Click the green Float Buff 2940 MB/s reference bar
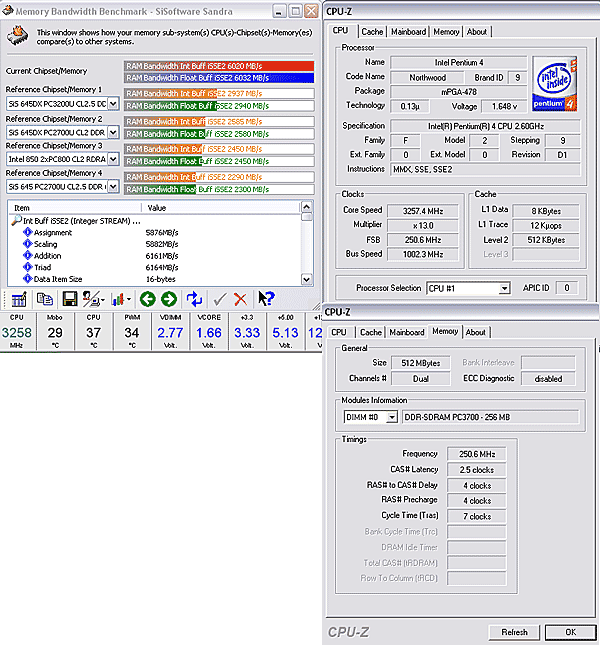 (219, 106)
